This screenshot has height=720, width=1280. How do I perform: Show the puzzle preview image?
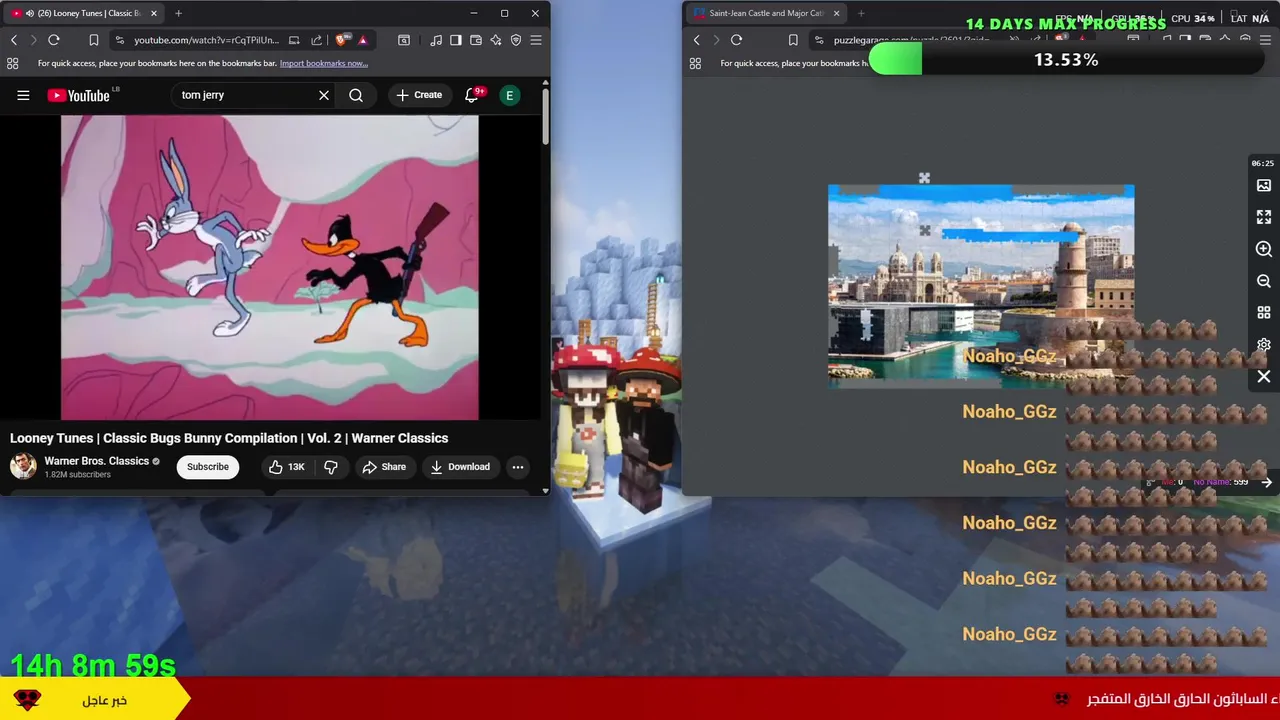tap(1264, 185)
